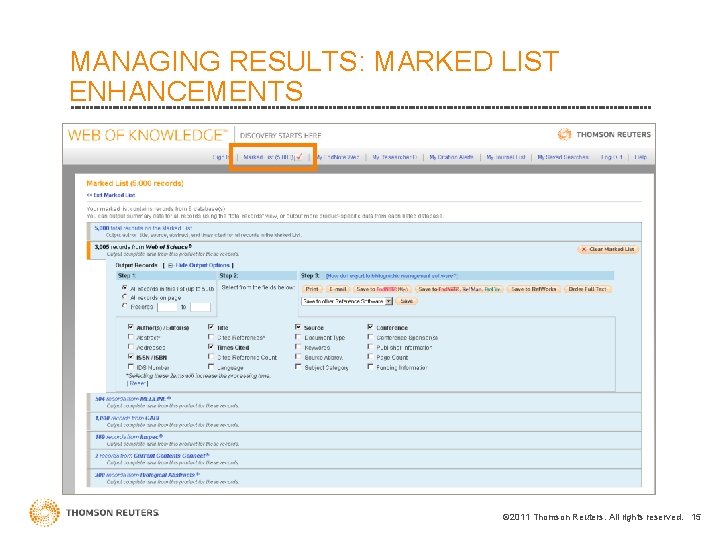
Task: Check the Subject Category checkbox
Action: [298, 367]
